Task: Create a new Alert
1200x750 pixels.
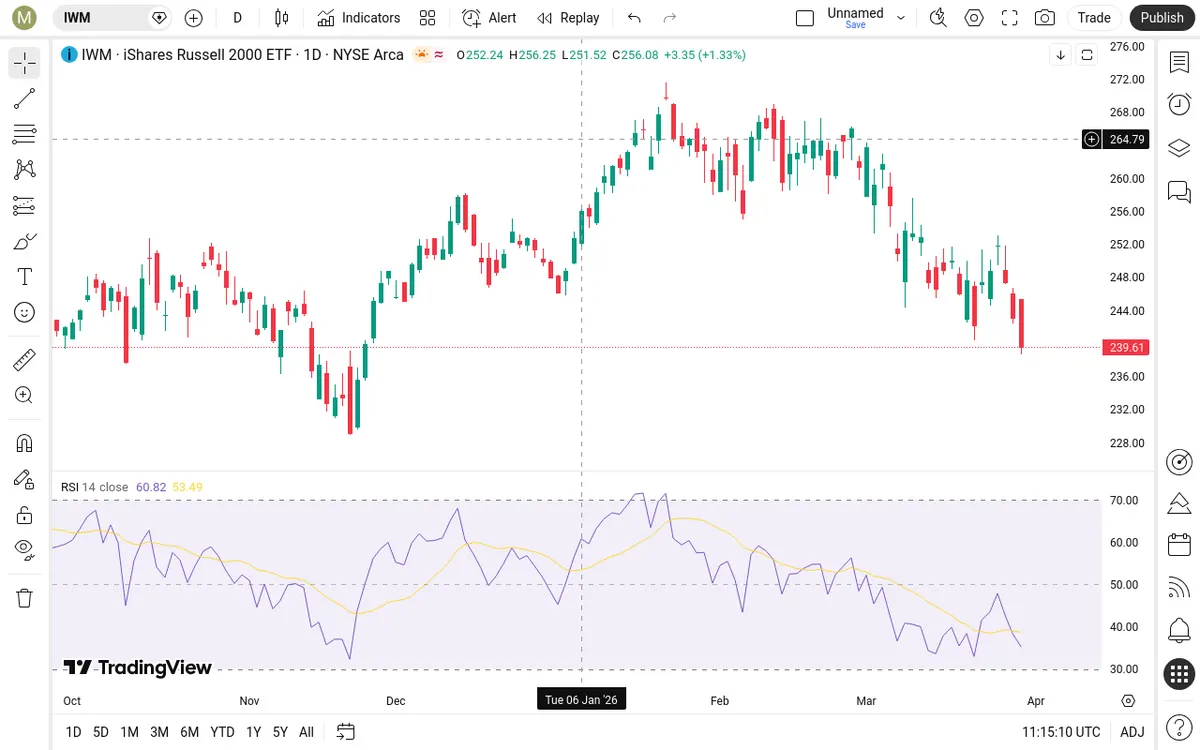Action: pos(489,18)
